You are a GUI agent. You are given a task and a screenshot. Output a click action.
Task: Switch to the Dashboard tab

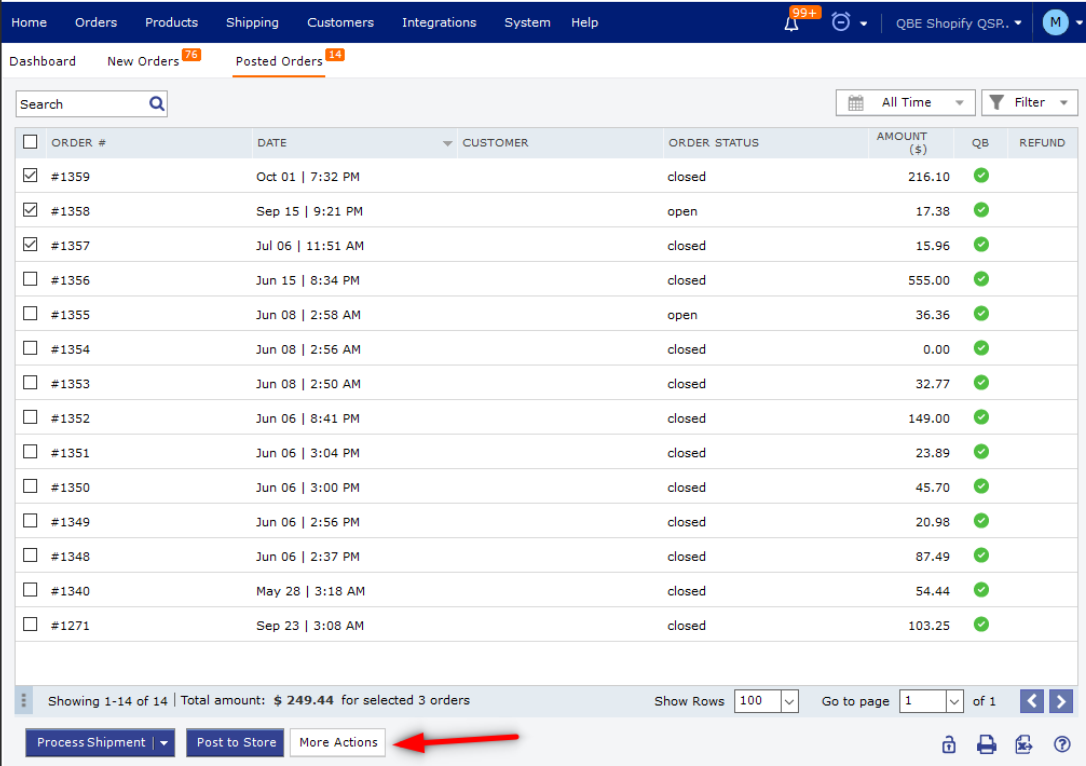(42, 61)
